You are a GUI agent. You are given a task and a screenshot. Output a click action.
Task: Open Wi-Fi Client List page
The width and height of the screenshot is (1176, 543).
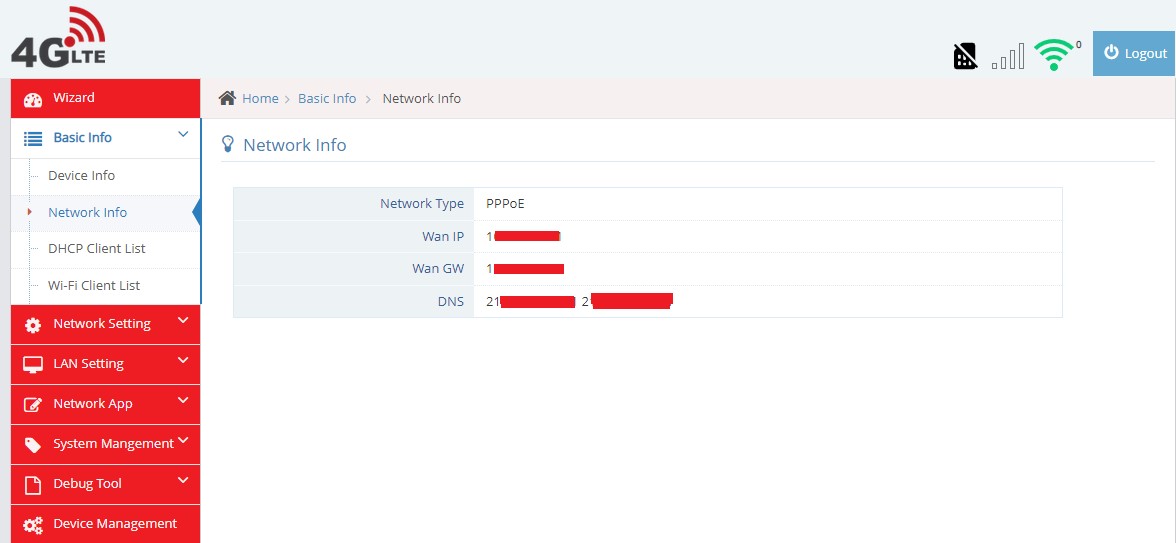click(x=94, y=286)
